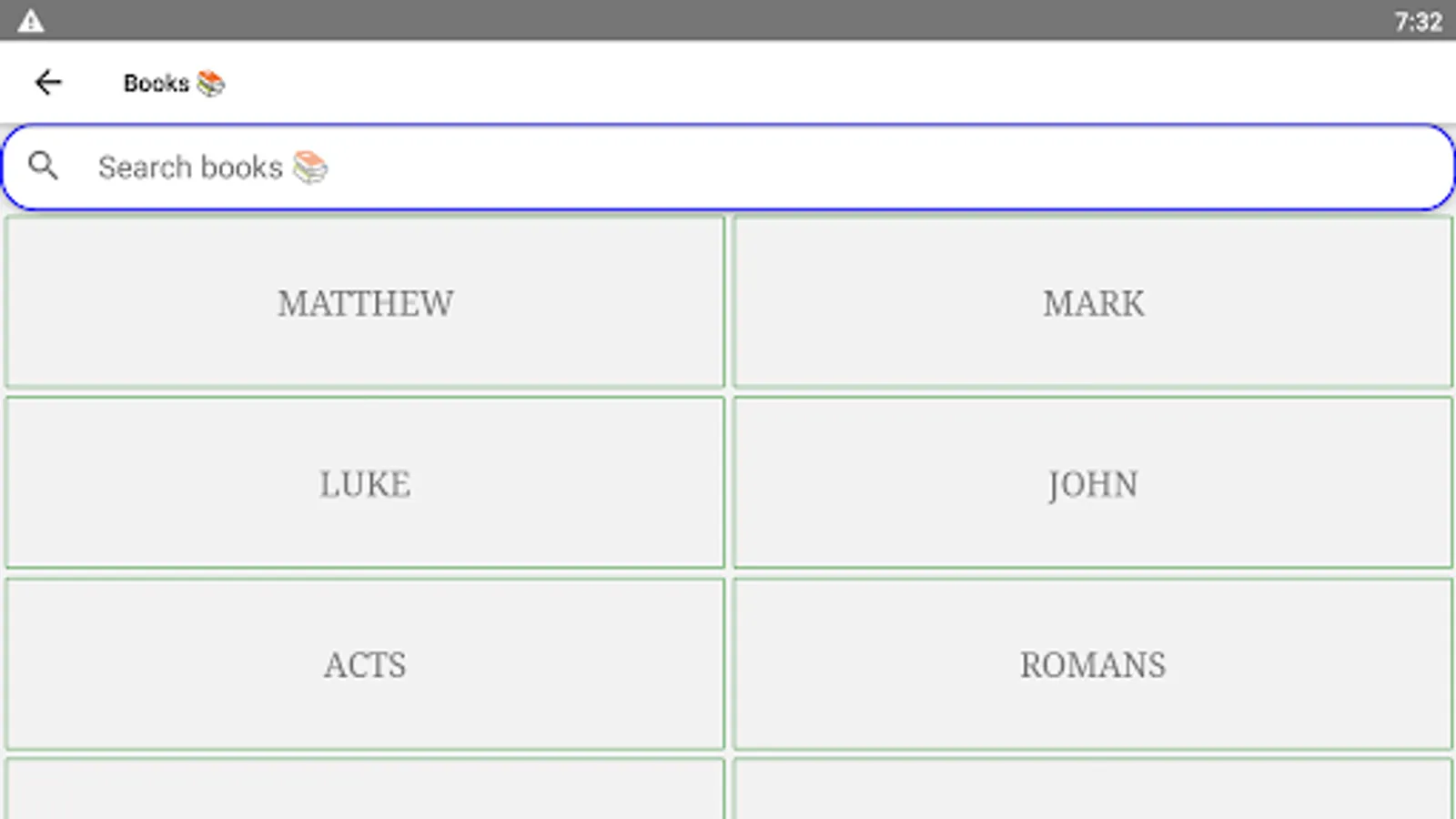Click empty white header area right of Books
This screenshot has width=1456, height=819.
tap(819, 83)
